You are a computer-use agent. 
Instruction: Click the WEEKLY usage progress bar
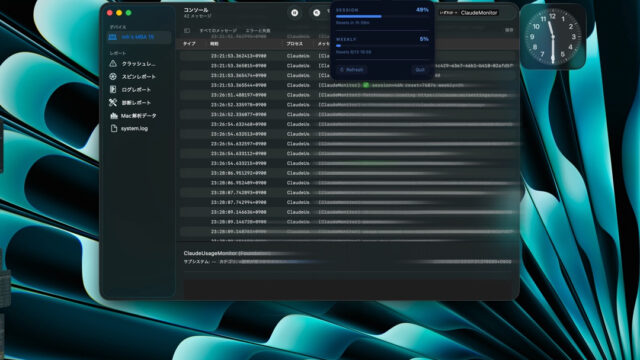click(382, 46)
